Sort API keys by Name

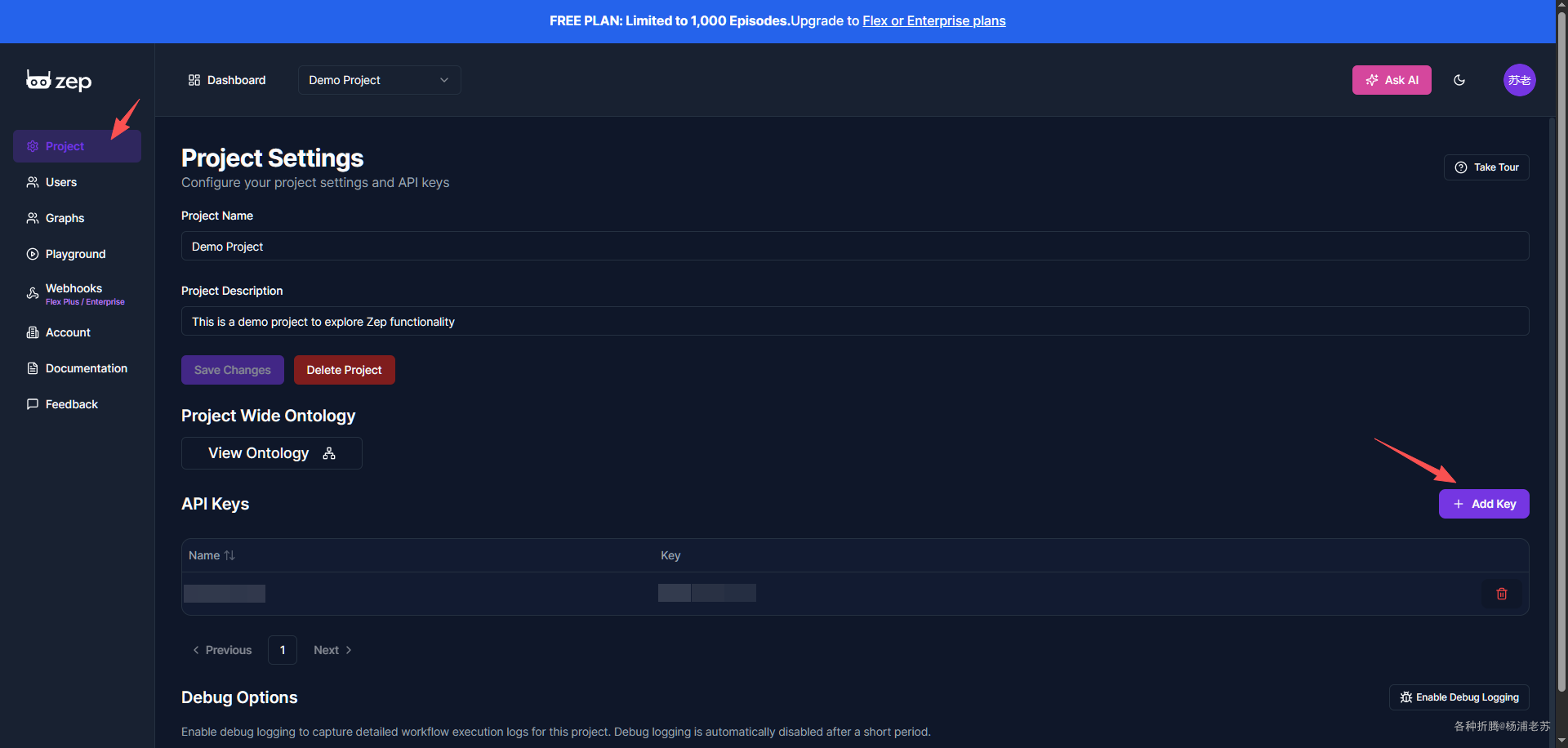point(212,555)
